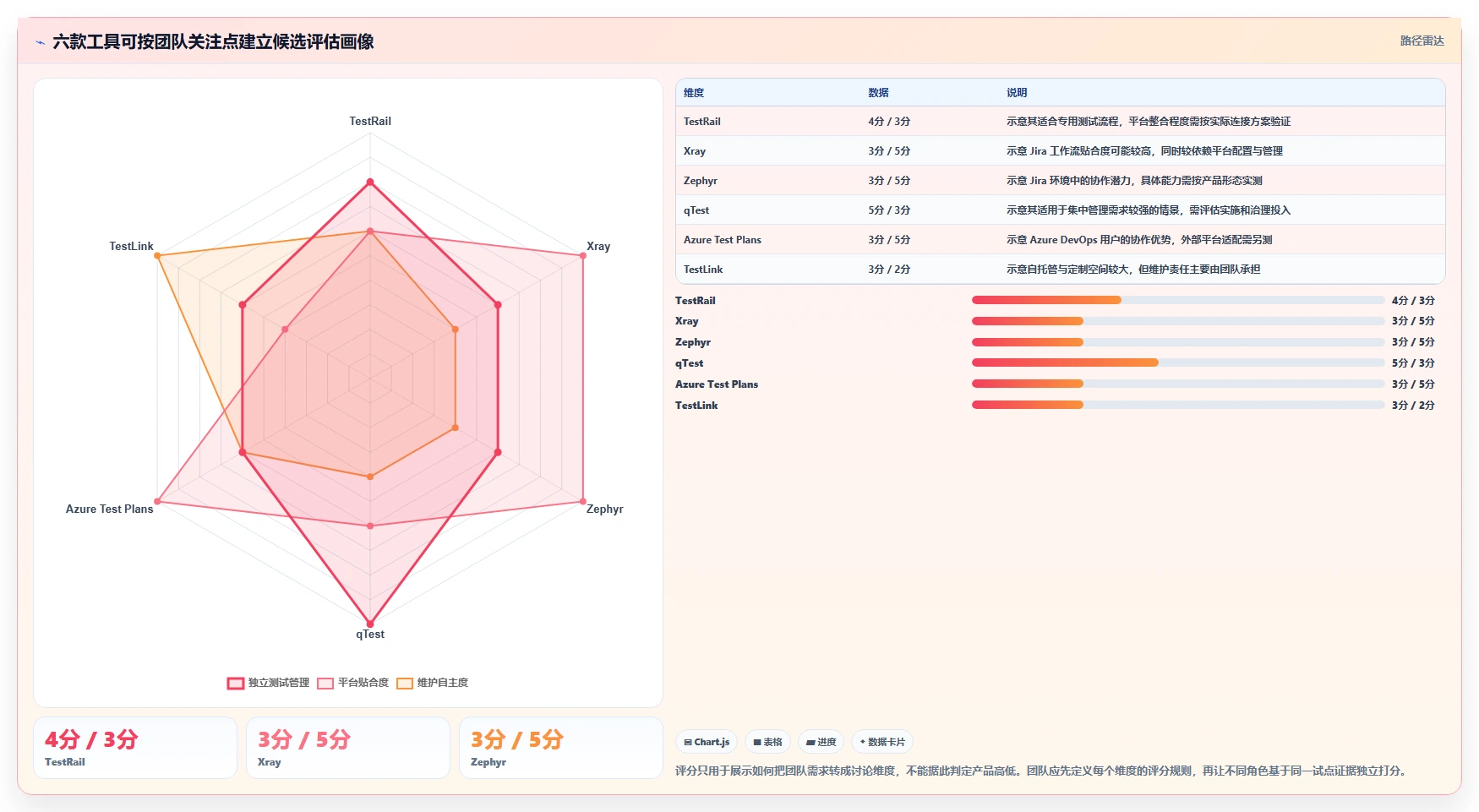The height and width of the screenshot is (812, 1479).
Task: Open the Xray 3分 / 5分 summary card
Action: pos(348,748)
